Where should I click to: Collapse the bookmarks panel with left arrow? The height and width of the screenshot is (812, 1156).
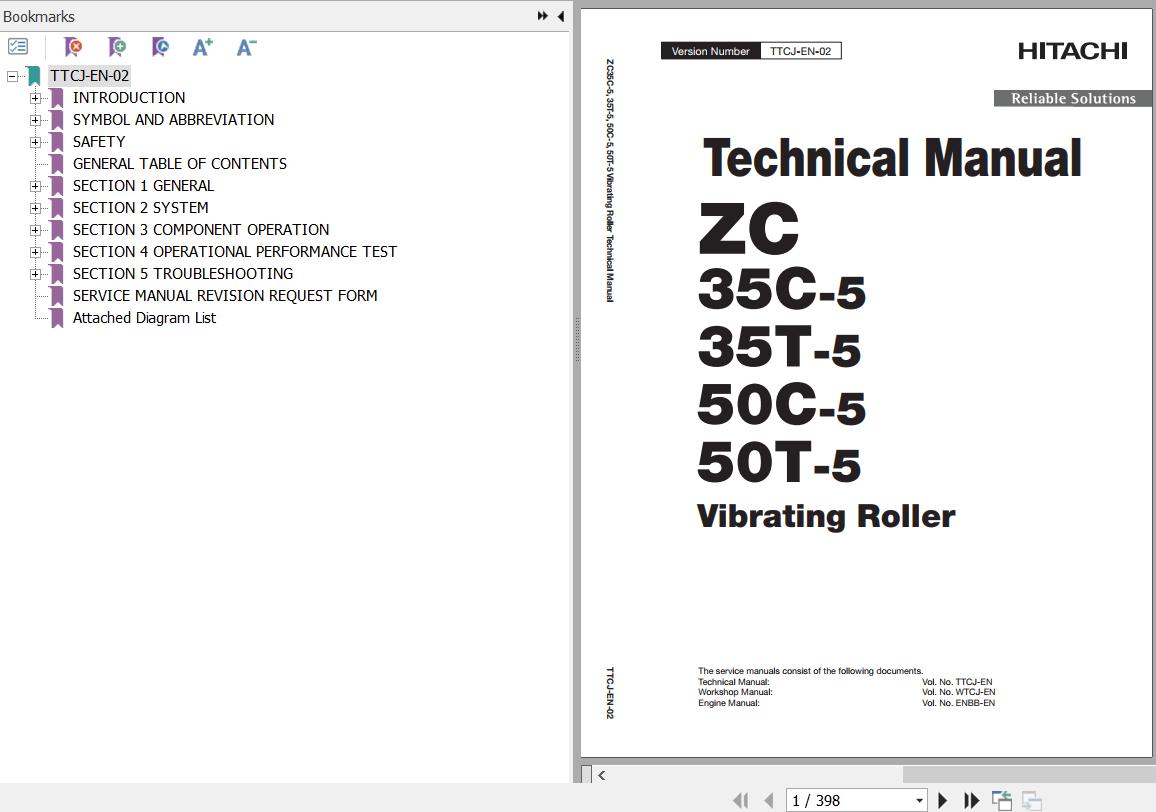[x=561, y=15]
